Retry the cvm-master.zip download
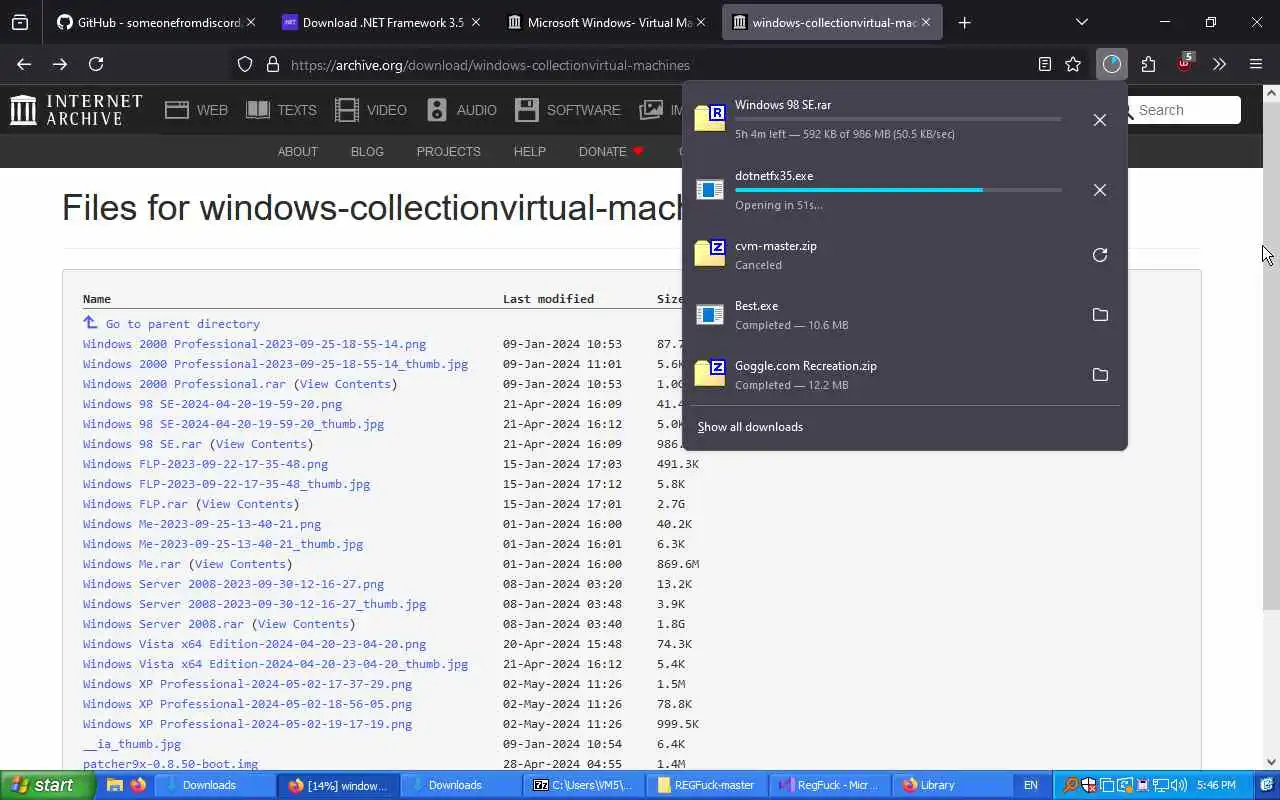 click(x=1100, y=255)
